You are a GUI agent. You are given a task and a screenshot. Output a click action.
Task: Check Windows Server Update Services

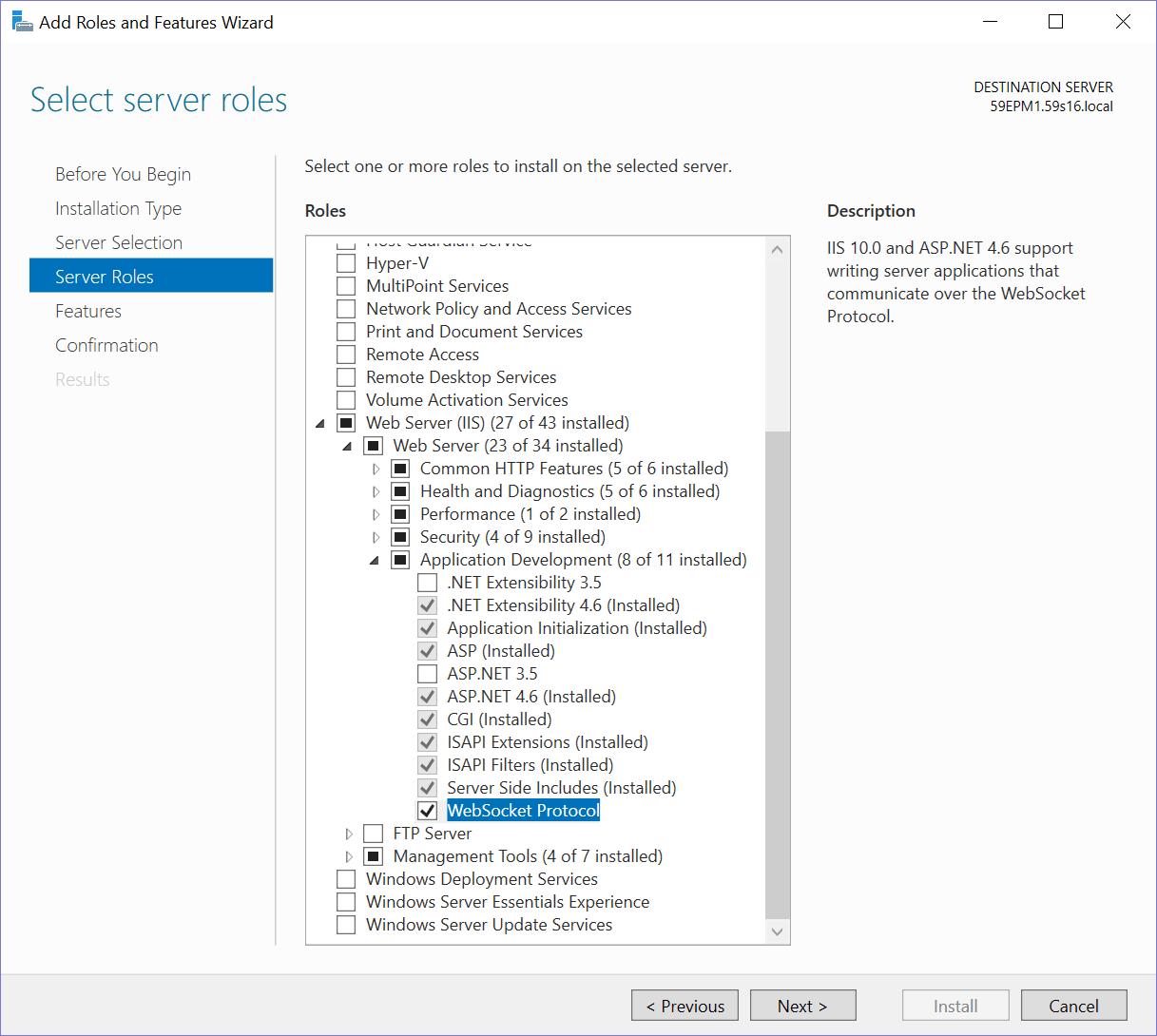(x=347, y=925)
